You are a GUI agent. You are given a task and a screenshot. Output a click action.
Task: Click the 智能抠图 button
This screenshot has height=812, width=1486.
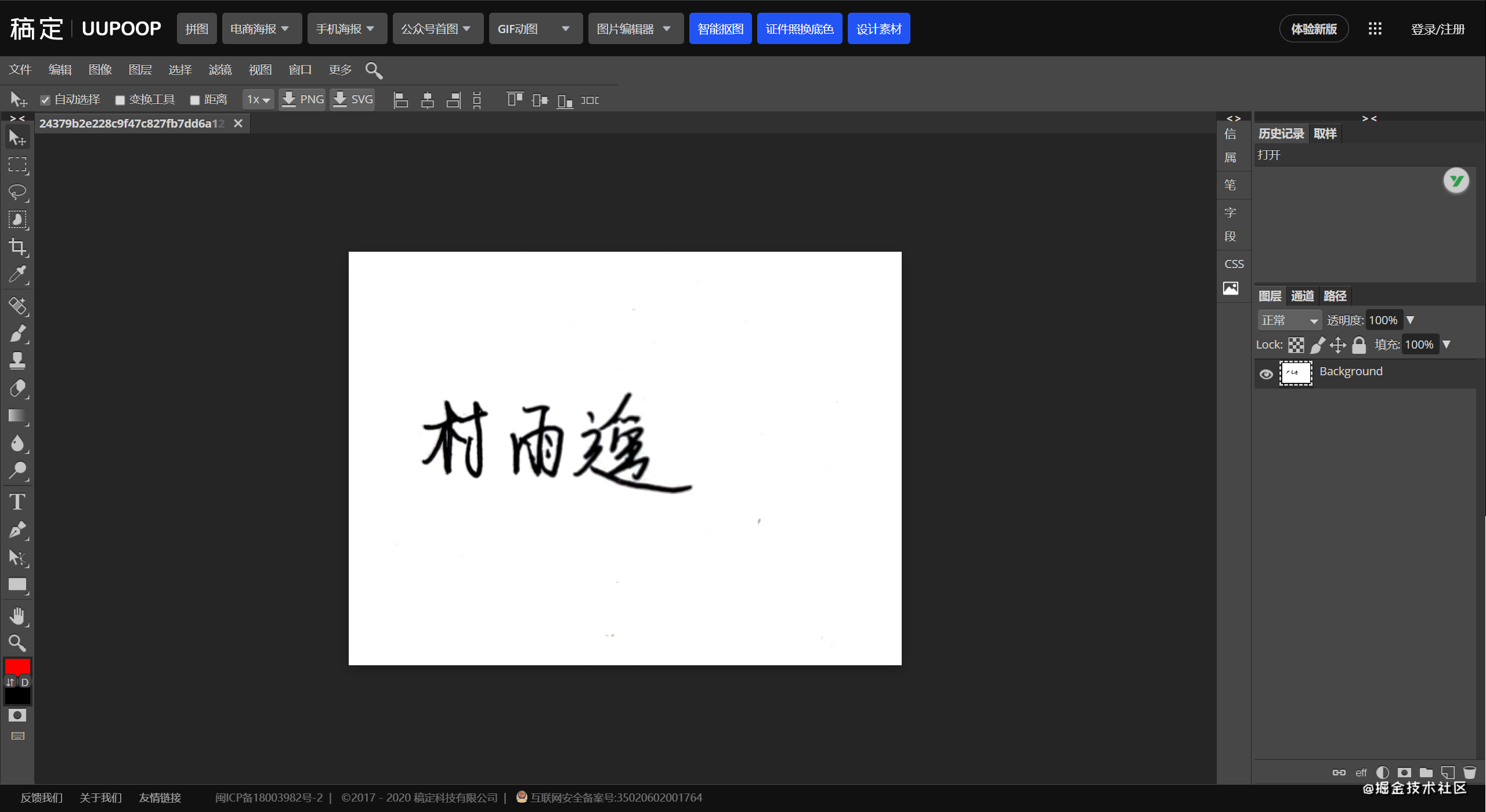click(720, 29)
